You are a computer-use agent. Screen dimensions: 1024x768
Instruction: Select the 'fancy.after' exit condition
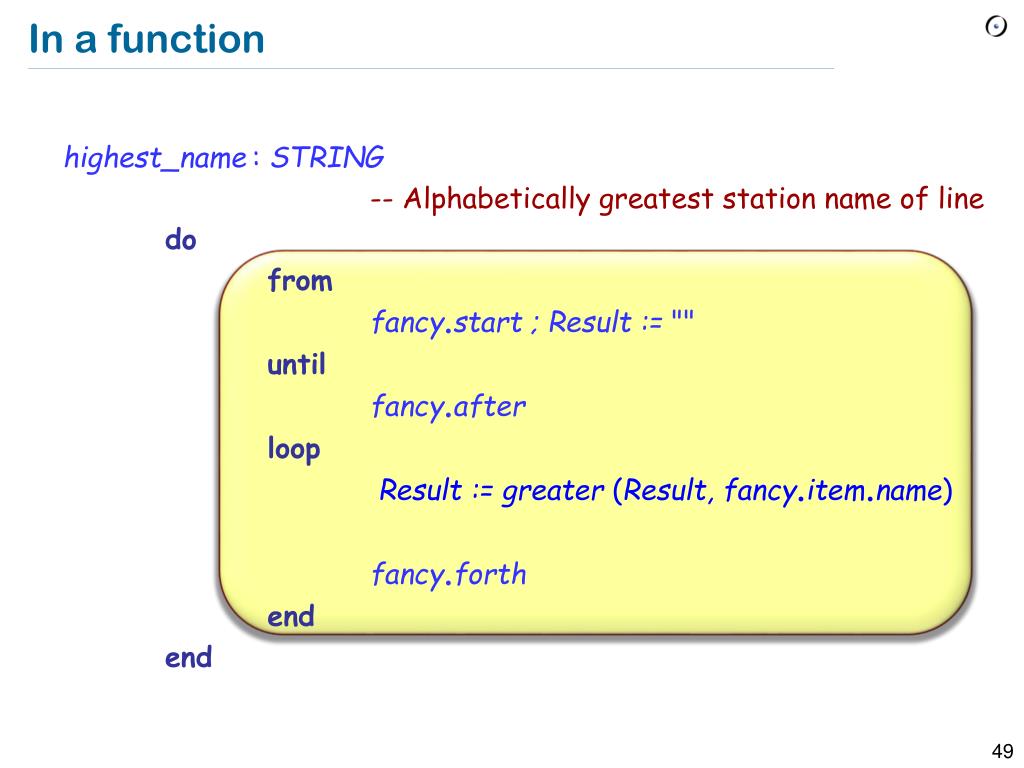pyautogui.click(x=449, y=406)
